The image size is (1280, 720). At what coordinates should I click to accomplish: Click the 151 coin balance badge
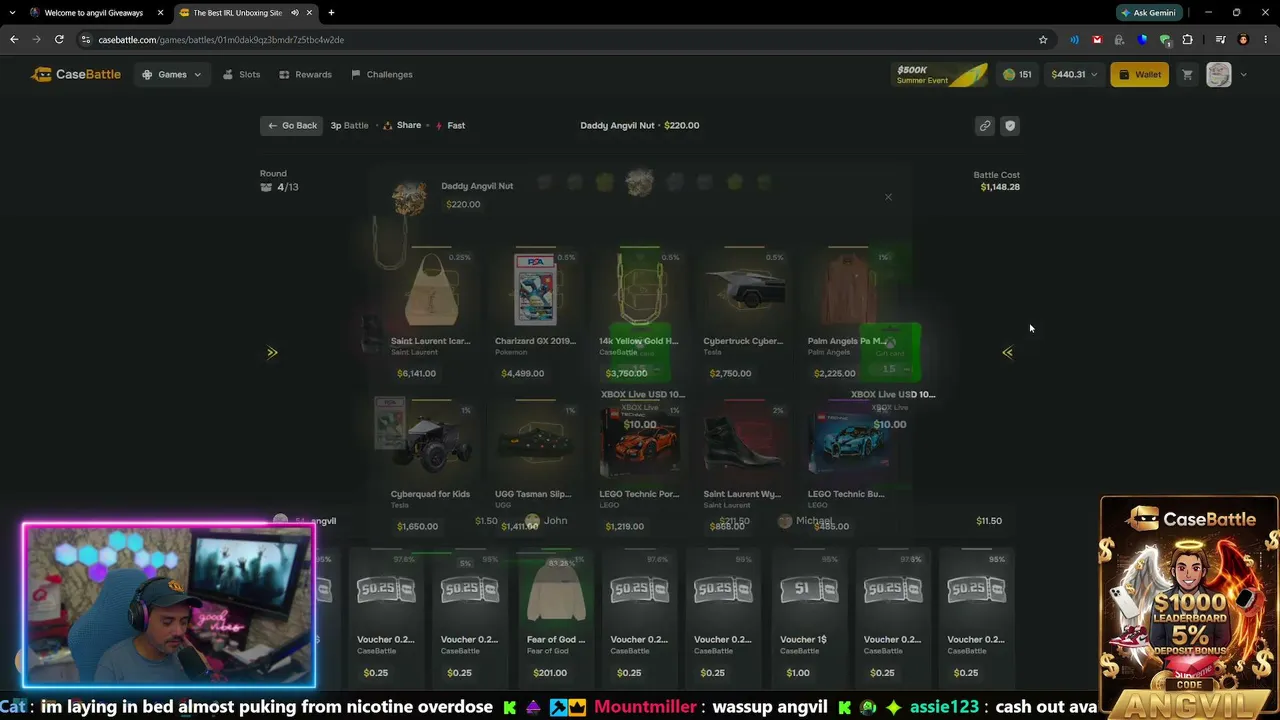click(1017, 74)
